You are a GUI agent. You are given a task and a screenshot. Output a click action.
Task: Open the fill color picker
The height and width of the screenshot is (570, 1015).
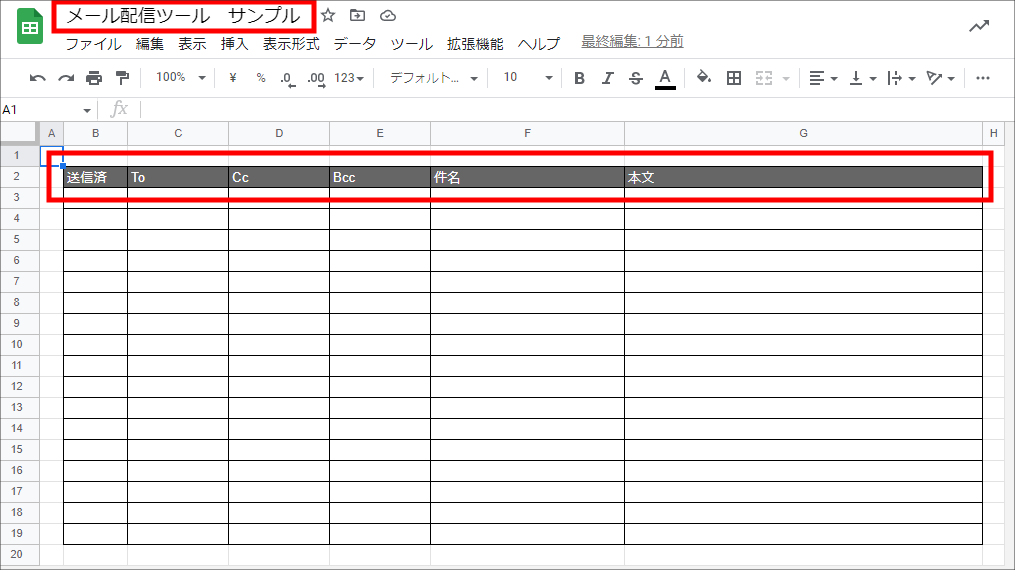pyautogui.click(x=704, y=78)
